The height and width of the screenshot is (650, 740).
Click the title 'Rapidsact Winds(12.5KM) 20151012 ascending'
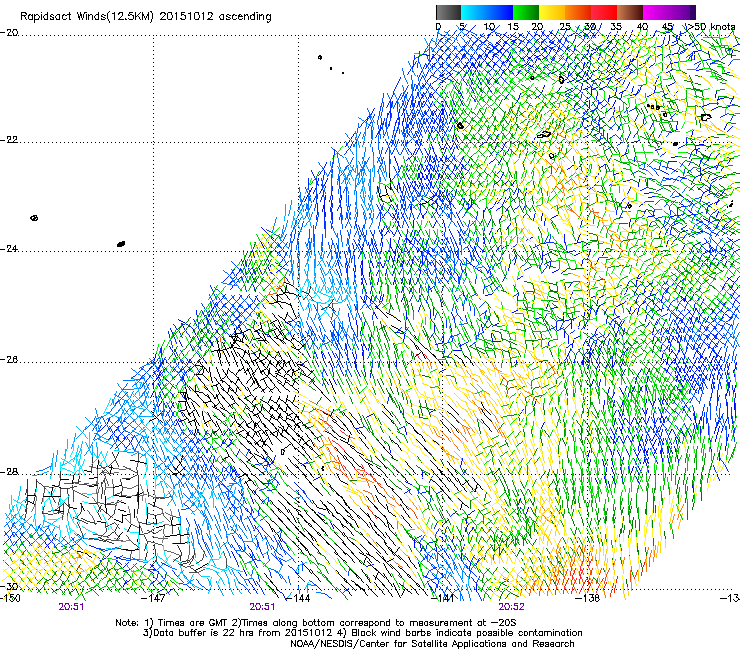coord(146,17)
